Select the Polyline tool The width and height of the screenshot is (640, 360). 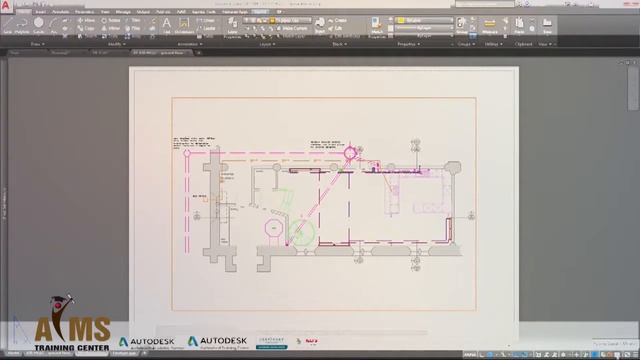[22, 25]
